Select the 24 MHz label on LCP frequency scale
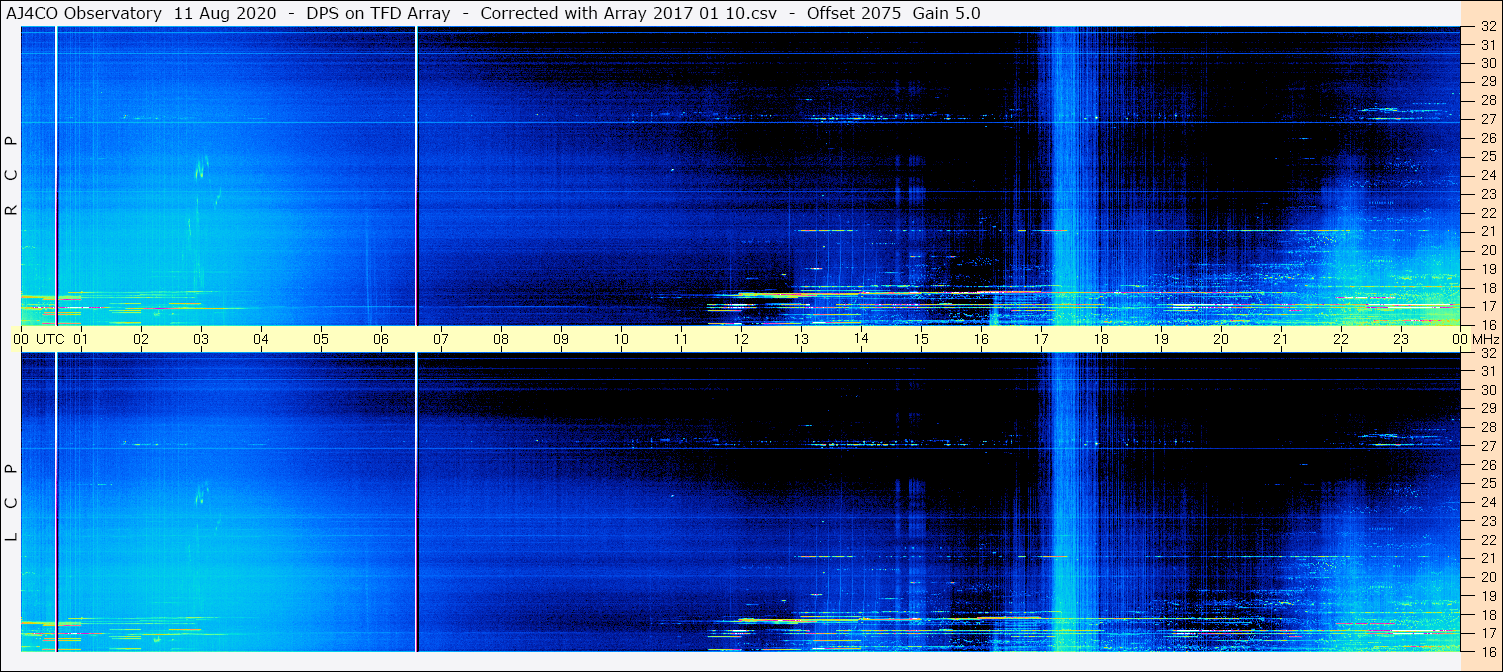Screen dimensions: 1503x672 tap(1487, 502)
